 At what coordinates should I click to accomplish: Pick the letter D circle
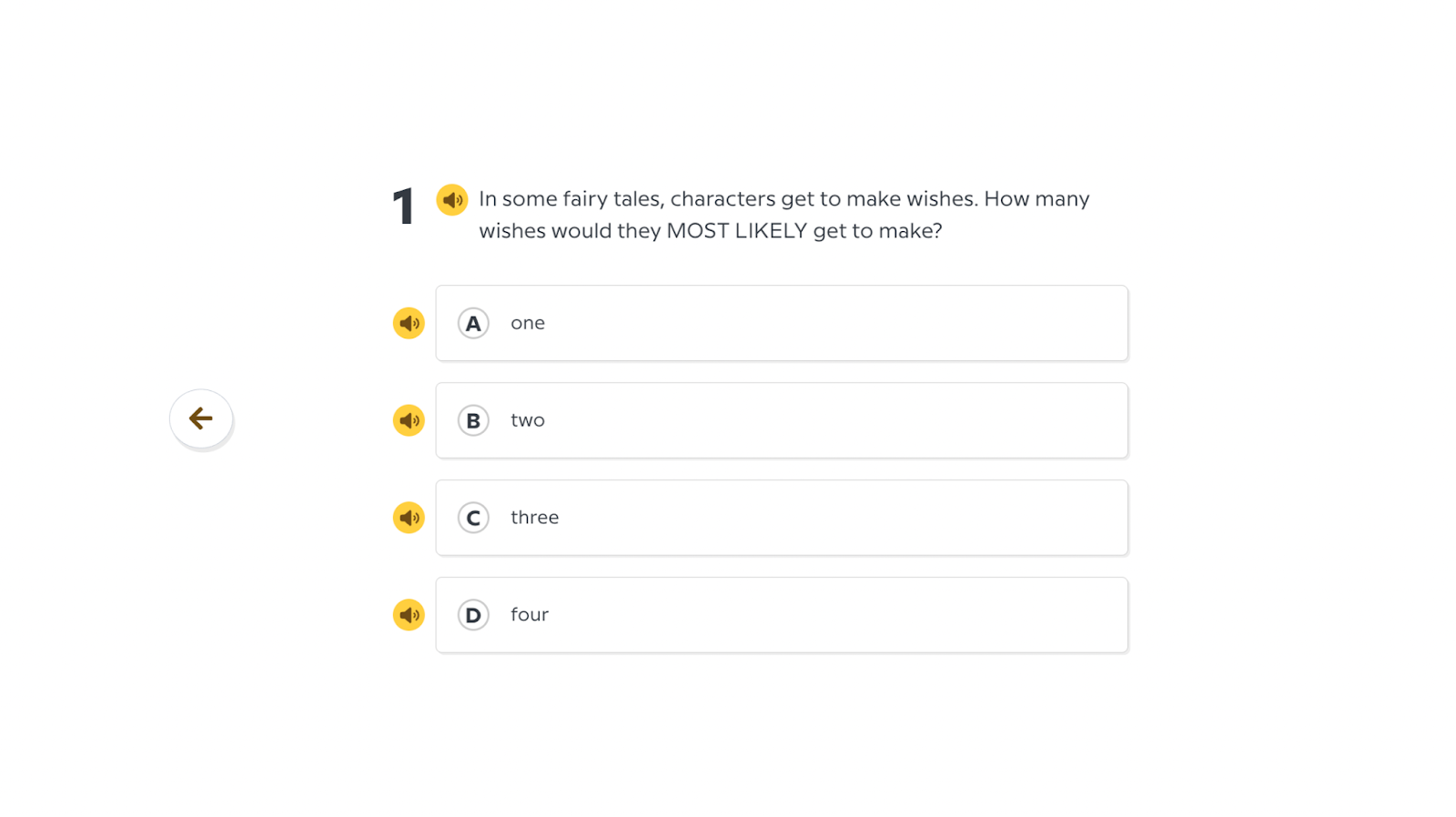click(473, 615)
